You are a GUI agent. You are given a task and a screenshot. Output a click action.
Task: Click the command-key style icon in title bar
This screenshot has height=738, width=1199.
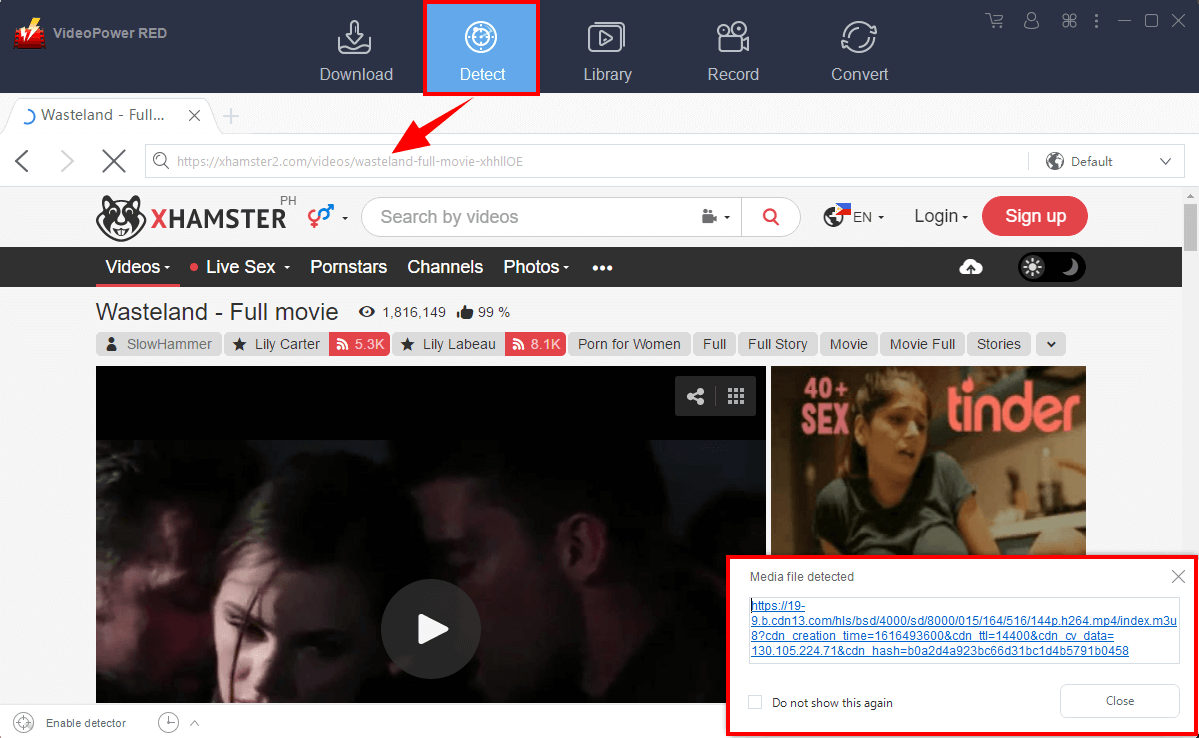(x=1069, y=21)
